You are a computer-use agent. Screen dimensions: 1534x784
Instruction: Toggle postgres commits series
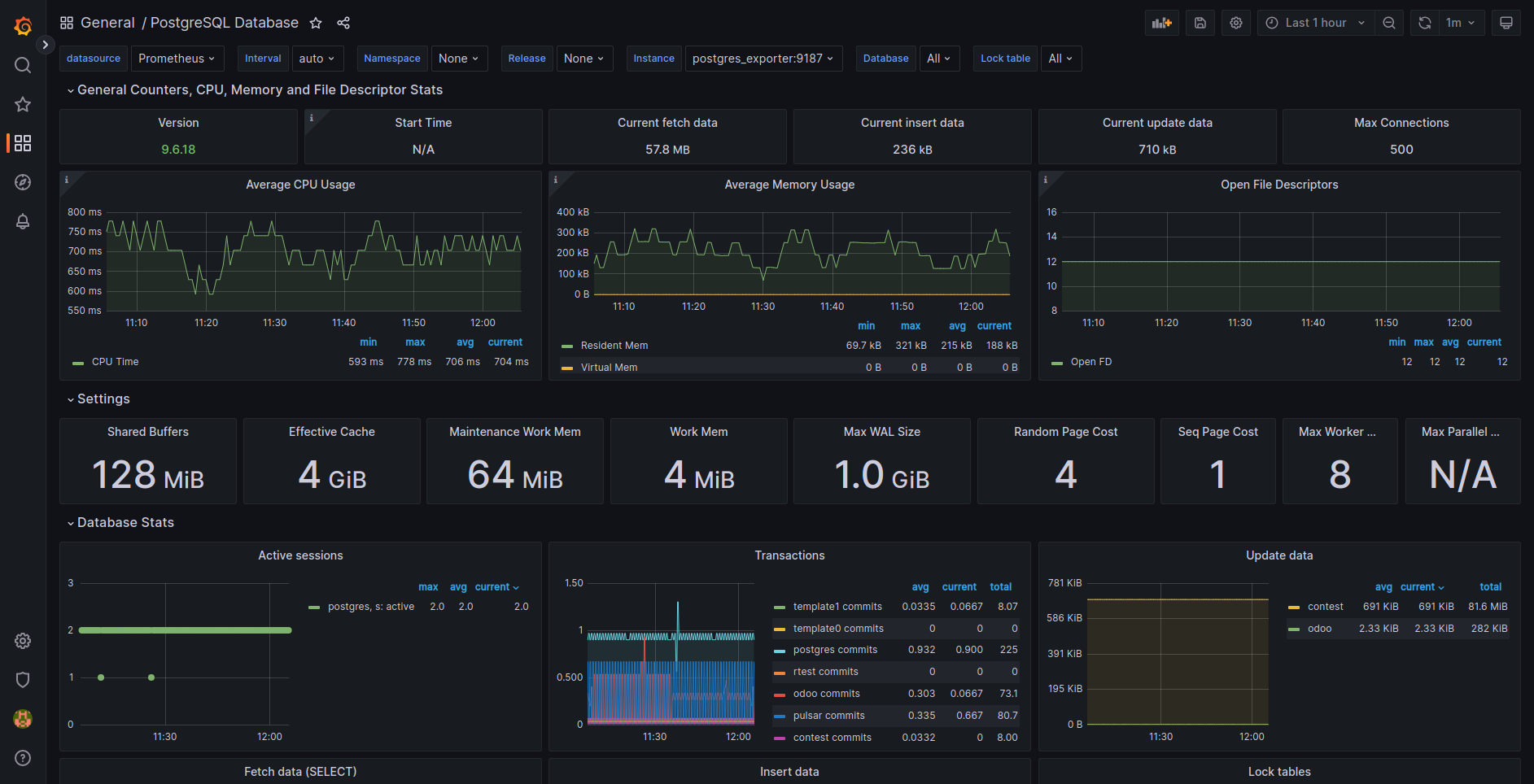click(835, 650)
